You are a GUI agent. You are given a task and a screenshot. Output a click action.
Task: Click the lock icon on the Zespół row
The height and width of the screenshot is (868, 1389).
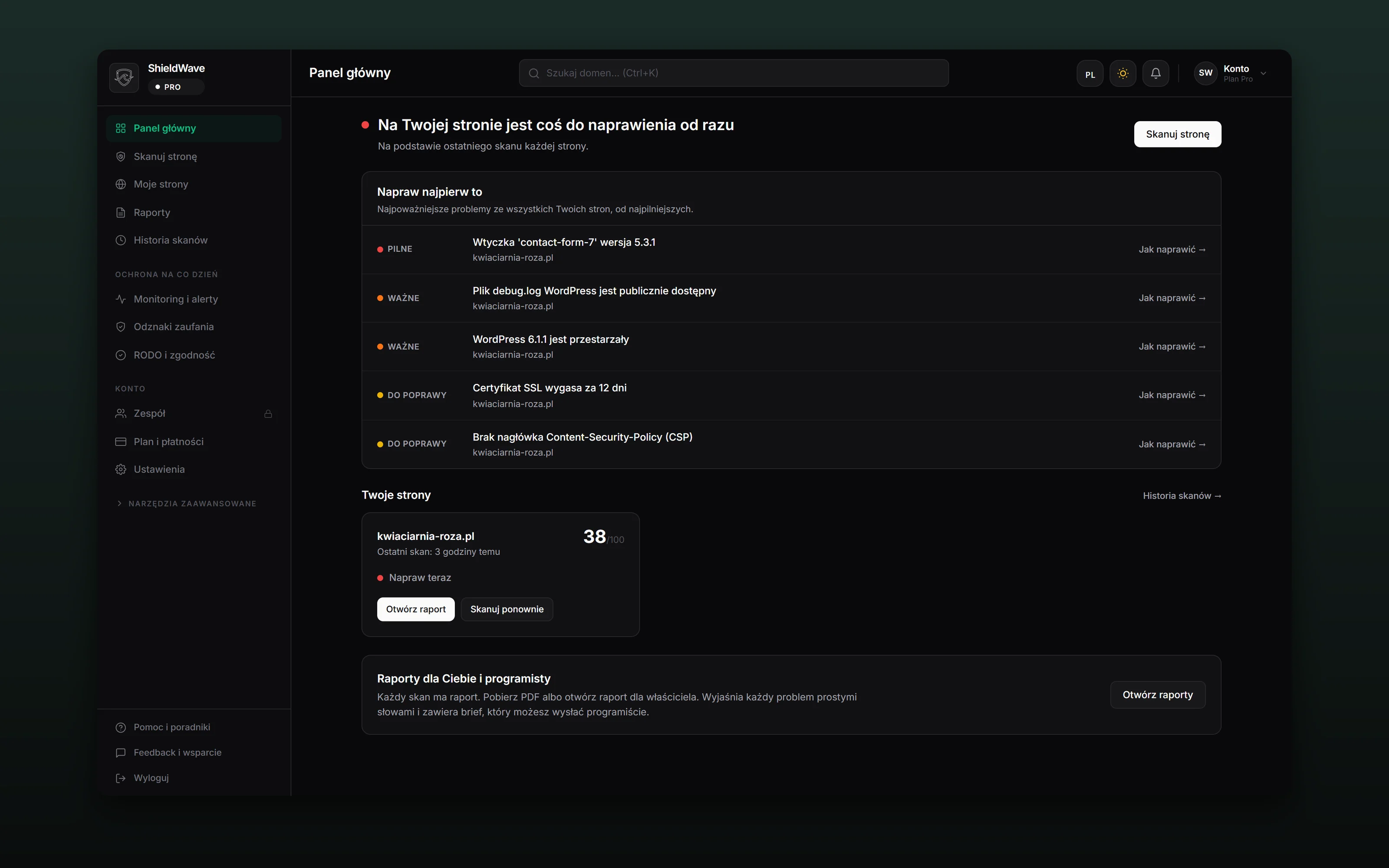pyautogui.click(x=268, y=413)
